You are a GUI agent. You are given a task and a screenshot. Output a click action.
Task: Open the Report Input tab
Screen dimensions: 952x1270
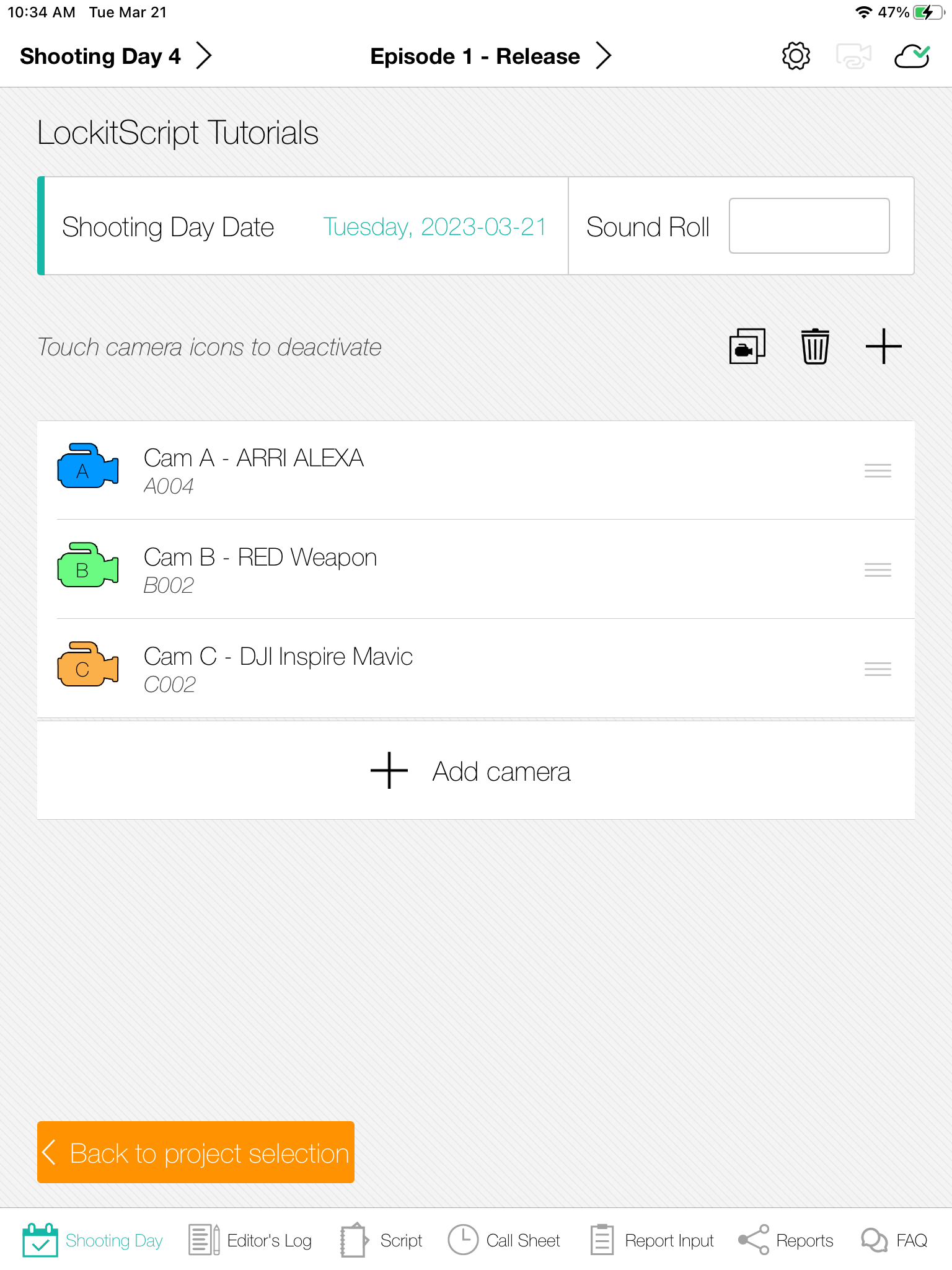[x=651, y=1240]
